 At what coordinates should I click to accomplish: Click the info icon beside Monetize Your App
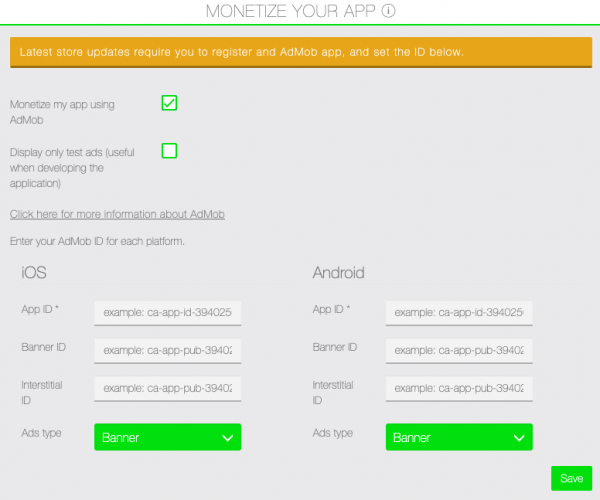[x=388, y=12]
